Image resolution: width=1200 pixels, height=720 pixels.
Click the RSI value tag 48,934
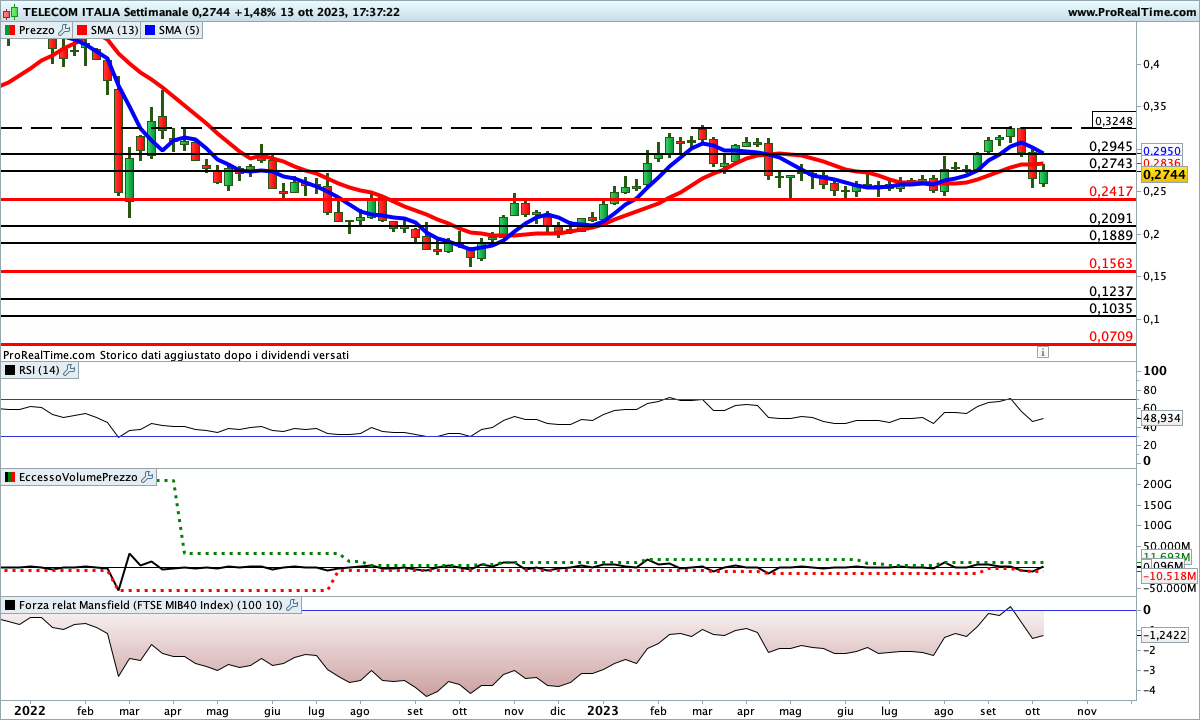(1164, 416)
